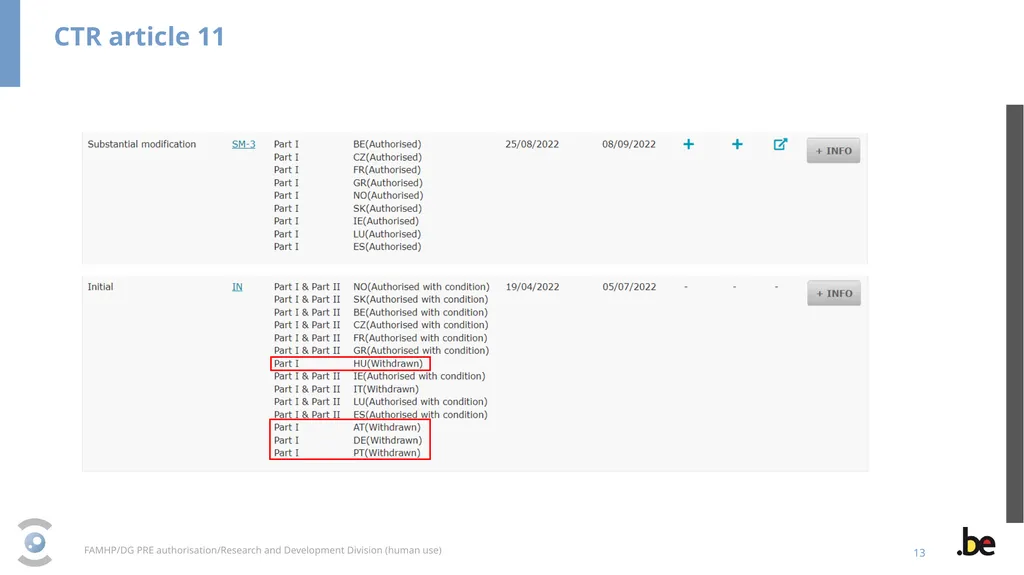Screen dimensions: 1024x575
Task: Select PT(Withdrawn) entry
Action: pos(387,453)
